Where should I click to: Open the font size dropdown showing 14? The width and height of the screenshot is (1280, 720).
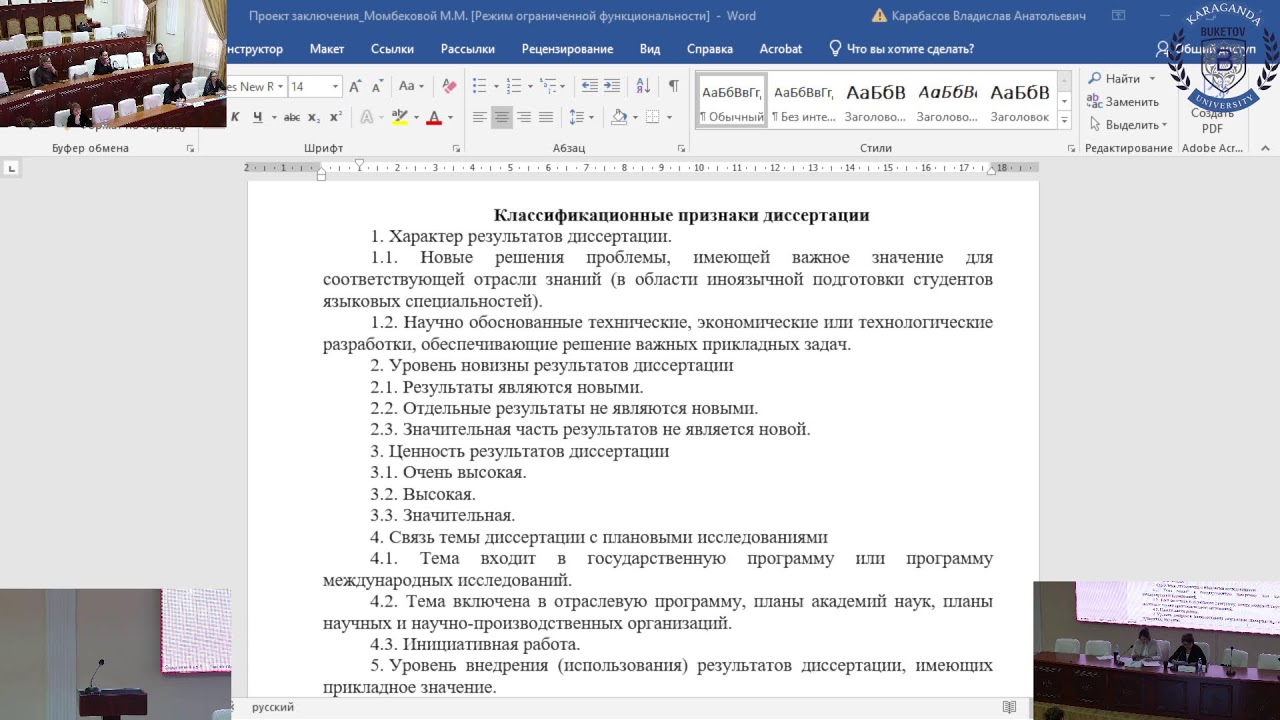pyautogui.click(x=335, y=87)
